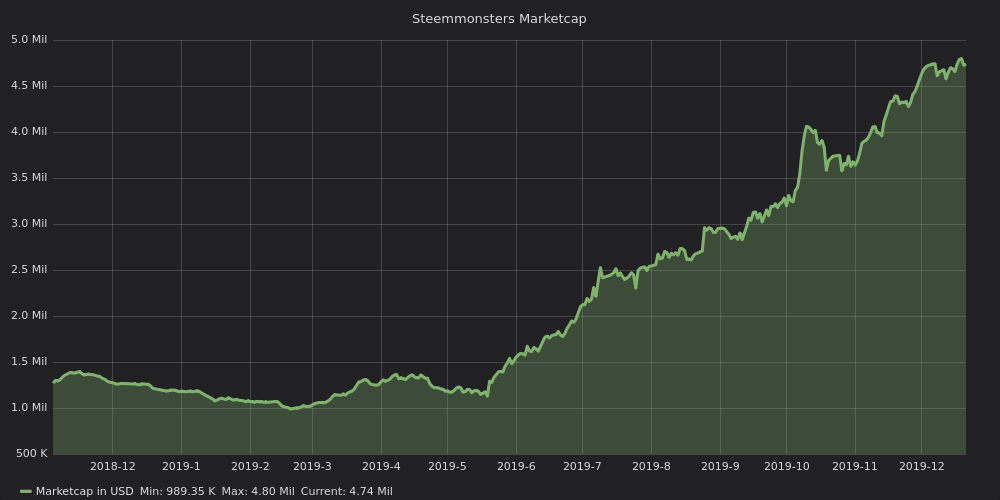Toggle the Marketcap in USD series label
This screenshot has width=1000, height=500.
84,492
